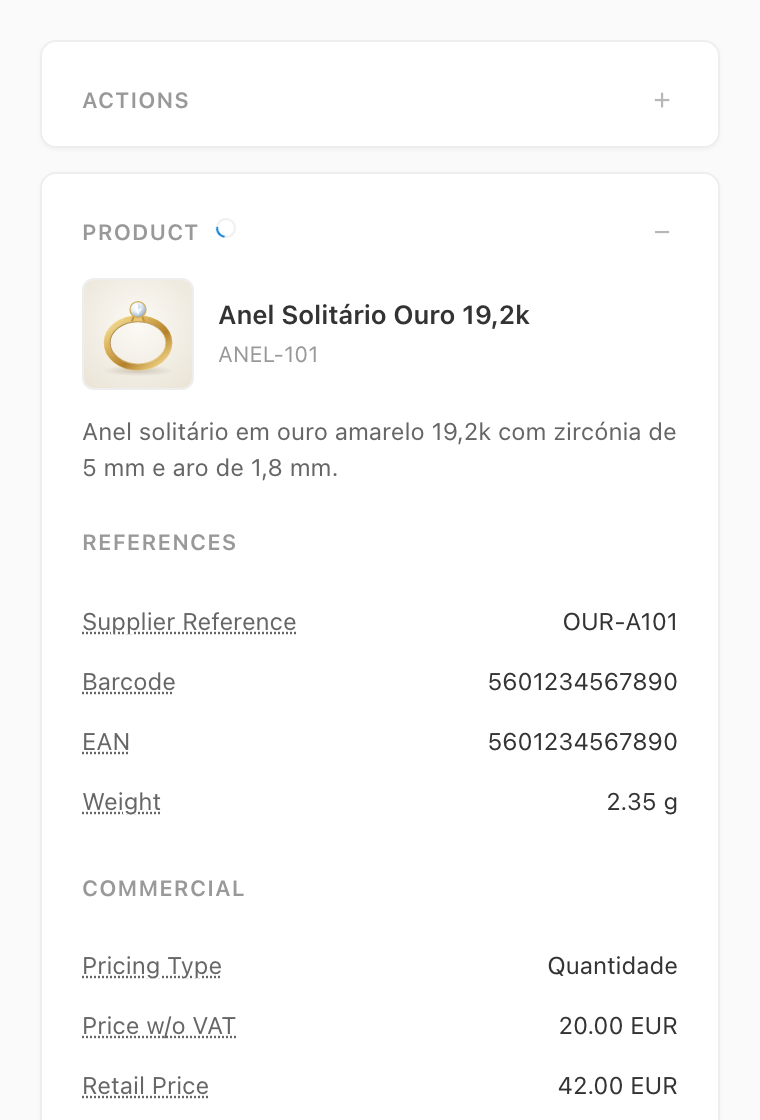
Task: Click the Price w/o VAT label
Action: (159, 1026)
